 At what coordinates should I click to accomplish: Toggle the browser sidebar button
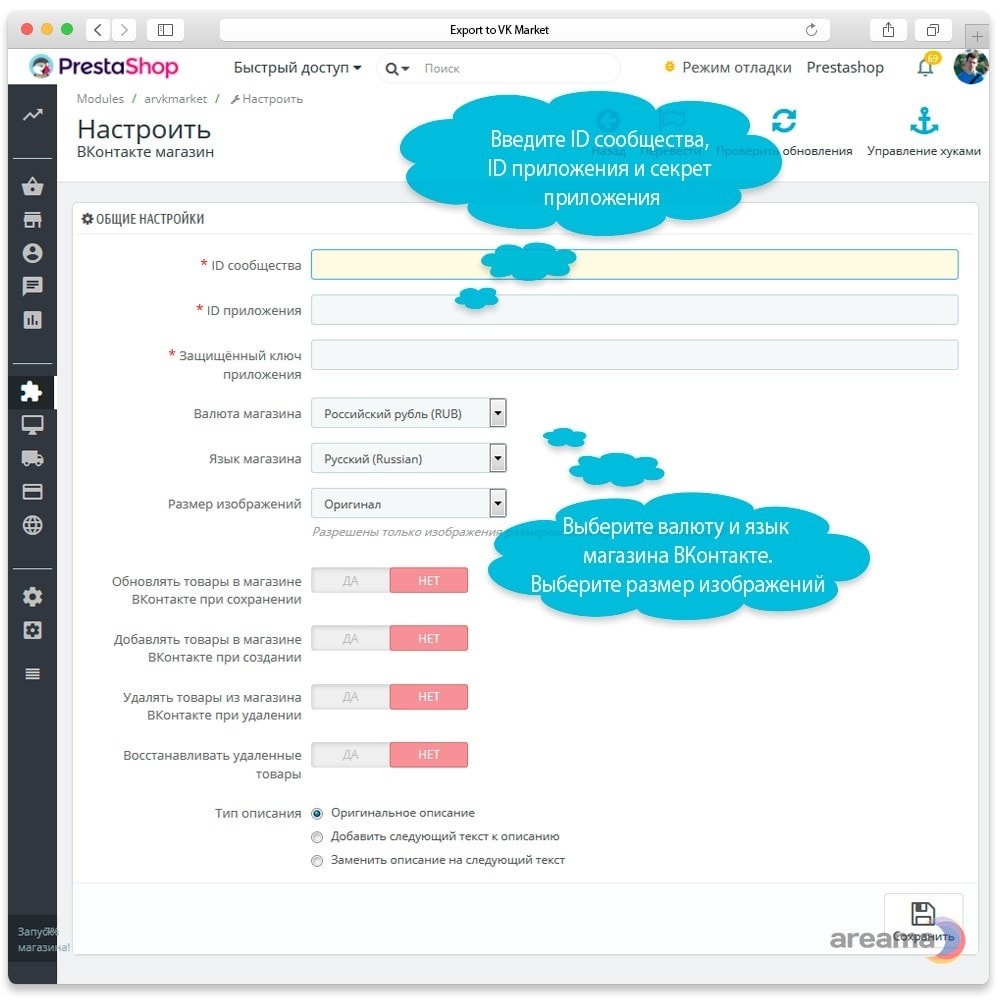pyautogui.click(x=165, y=30)
